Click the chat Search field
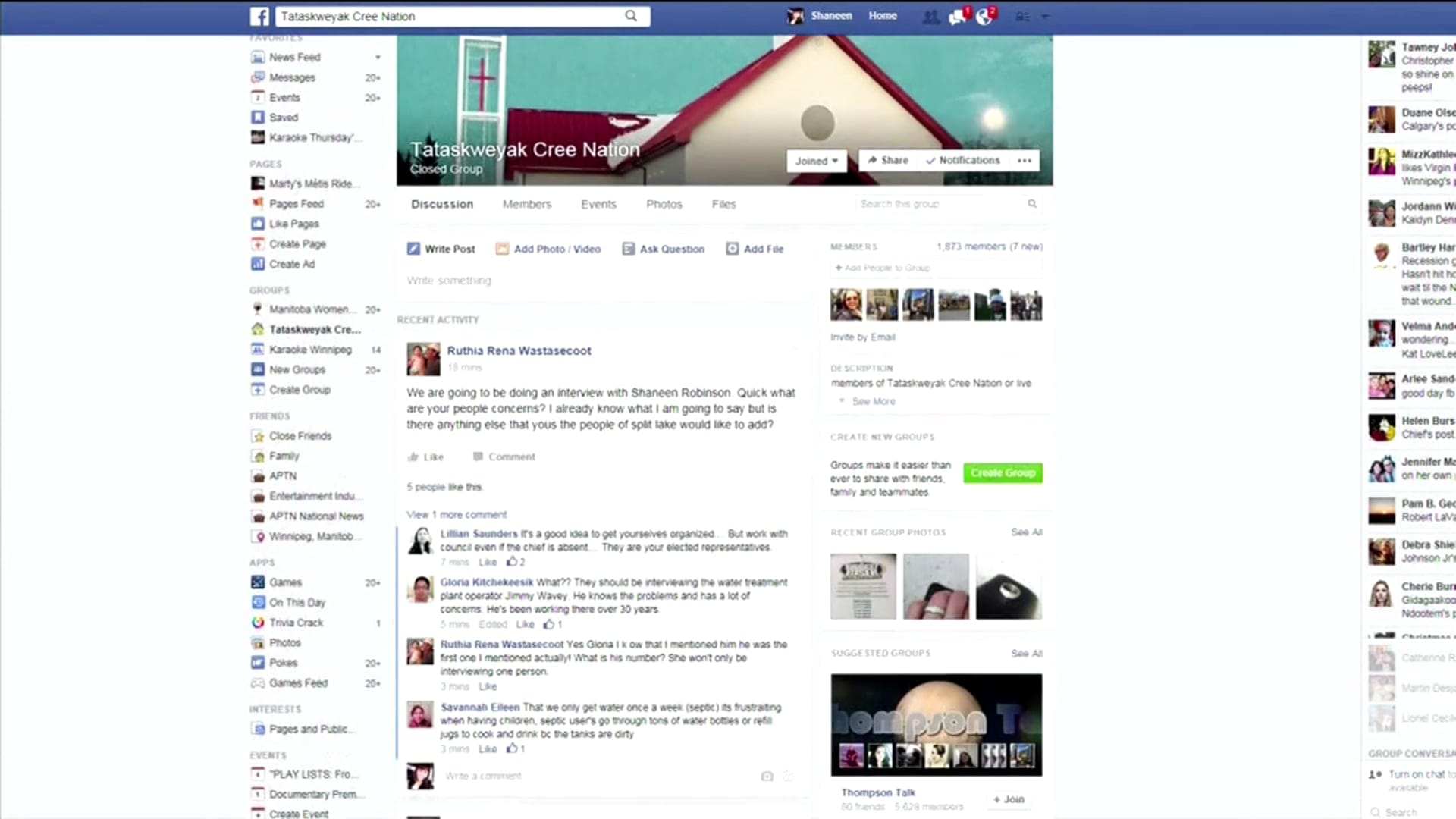1456x819 pixels. point(1410,812)
